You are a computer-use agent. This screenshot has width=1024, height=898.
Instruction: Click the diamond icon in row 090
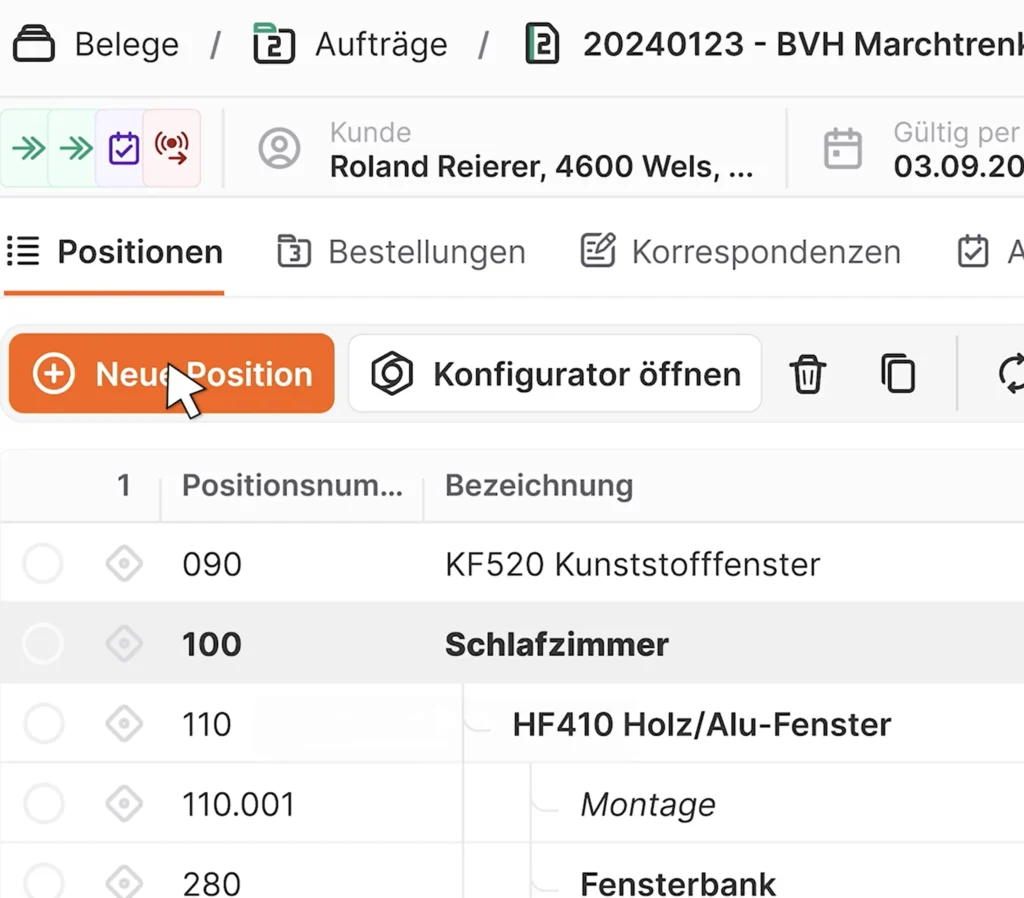coord(124,564)
